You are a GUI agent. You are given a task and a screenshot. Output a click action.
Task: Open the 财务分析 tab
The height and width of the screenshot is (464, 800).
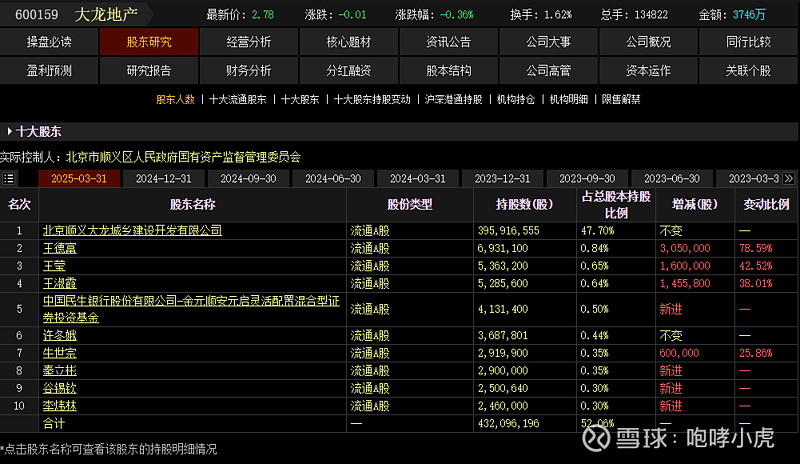tap(248, 70)
